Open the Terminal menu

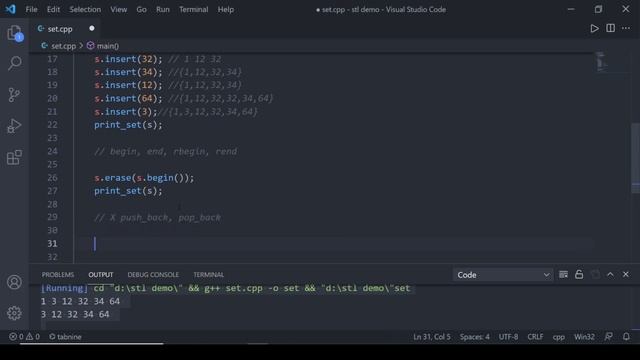point(193,9)
